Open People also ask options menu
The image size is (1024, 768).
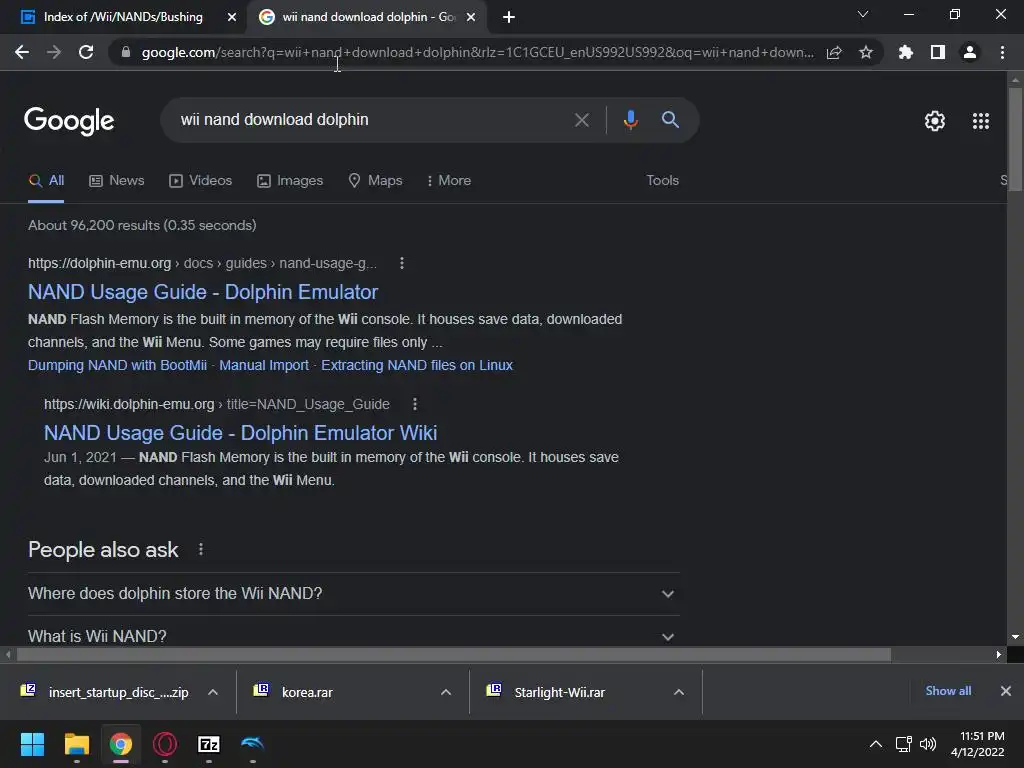[x=200, y=550]
